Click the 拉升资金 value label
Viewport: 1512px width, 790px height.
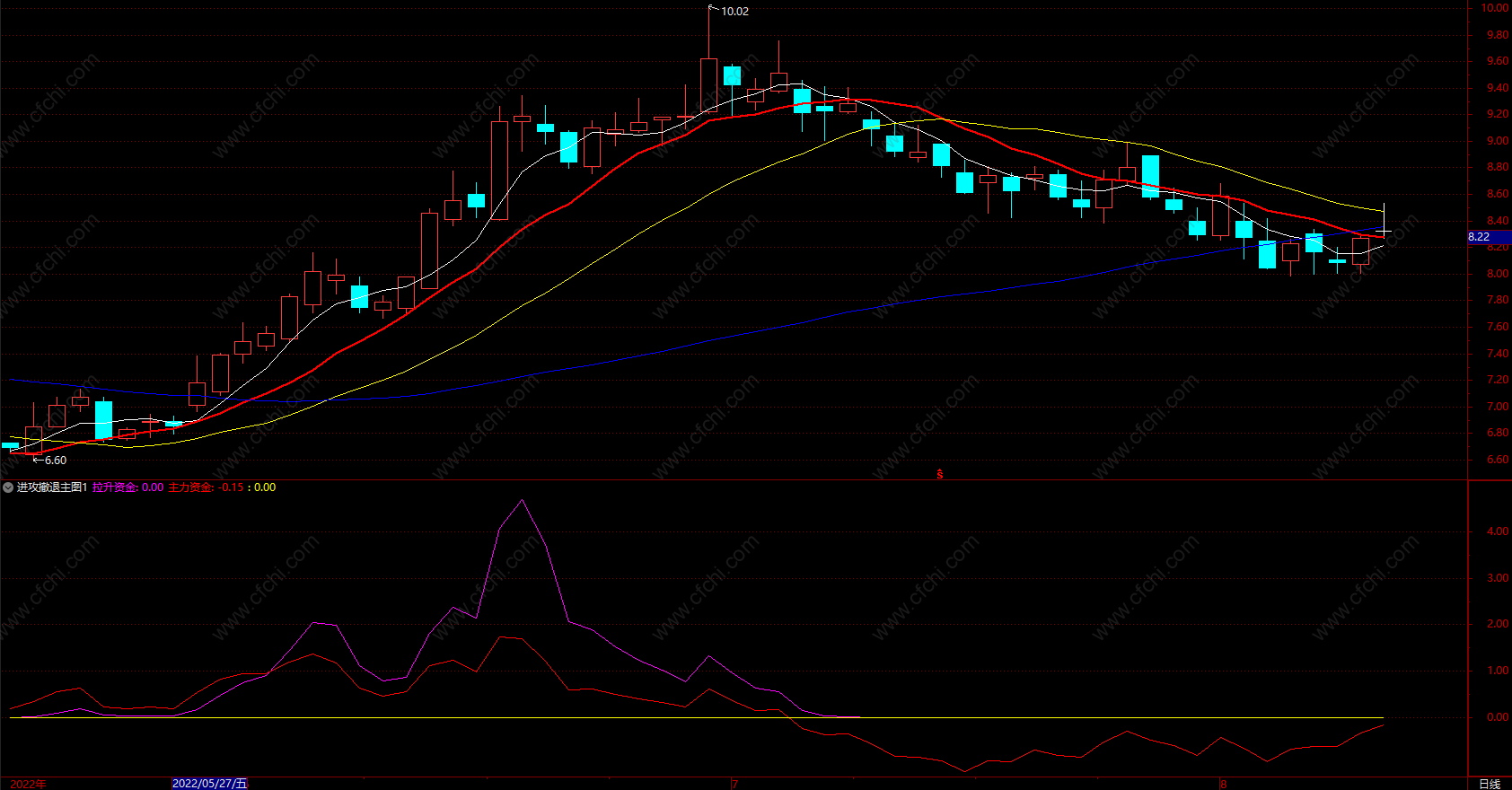tap(127, 487)
